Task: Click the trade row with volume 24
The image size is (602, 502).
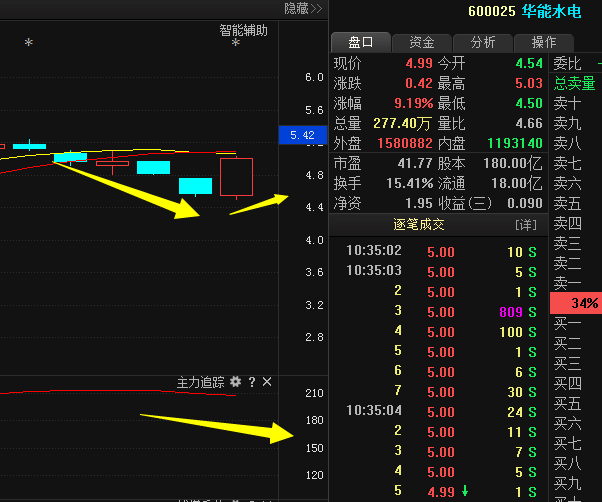Action: point(441,411)
